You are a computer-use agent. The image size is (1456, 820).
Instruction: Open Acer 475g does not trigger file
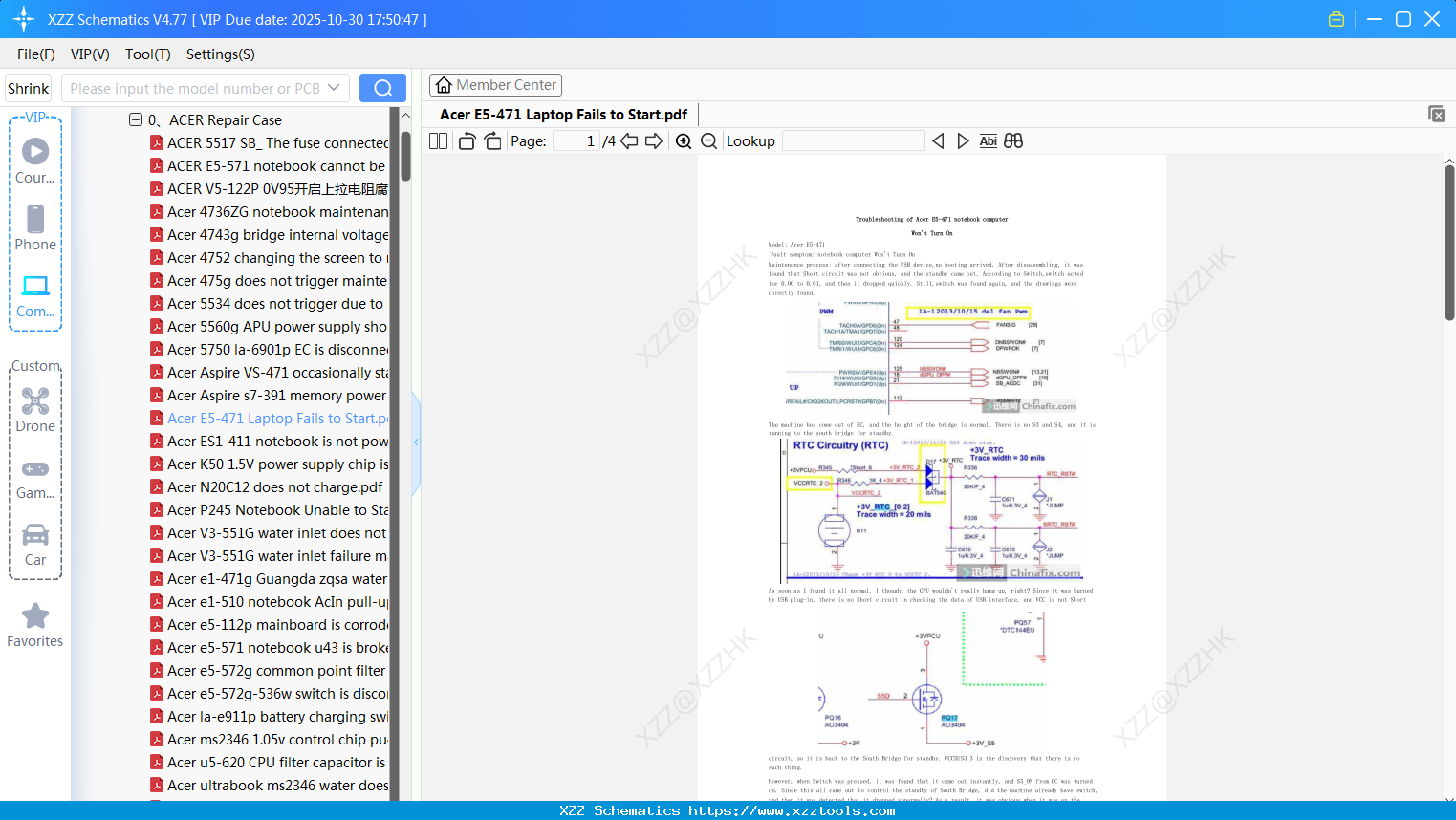click(277, 281)
